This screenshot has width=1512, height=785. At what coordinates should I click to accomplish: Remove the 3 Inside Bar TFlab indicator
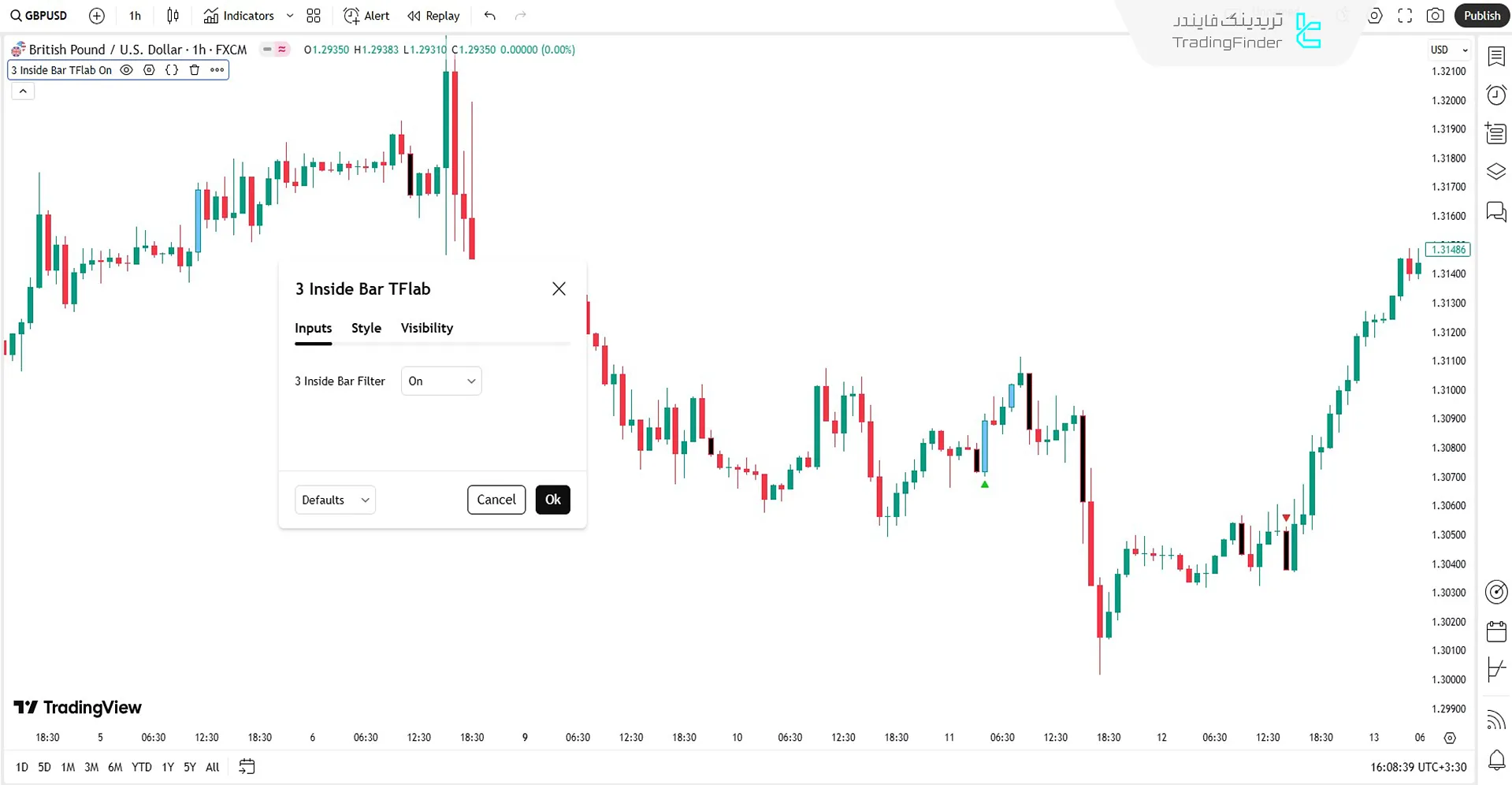pos(195,70)
